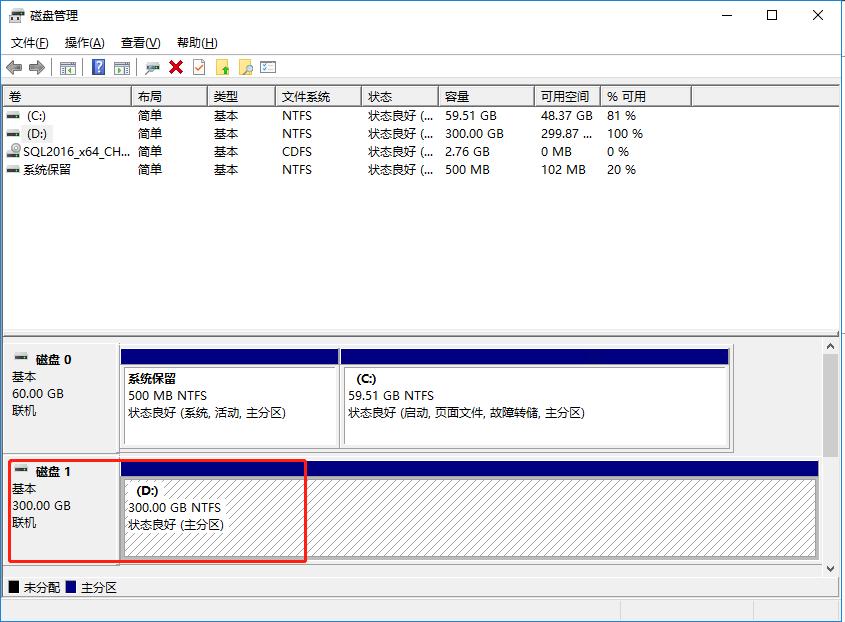Open Help via blue question mark icon
Screen dimensions: 845x622
tap(98, 67)
